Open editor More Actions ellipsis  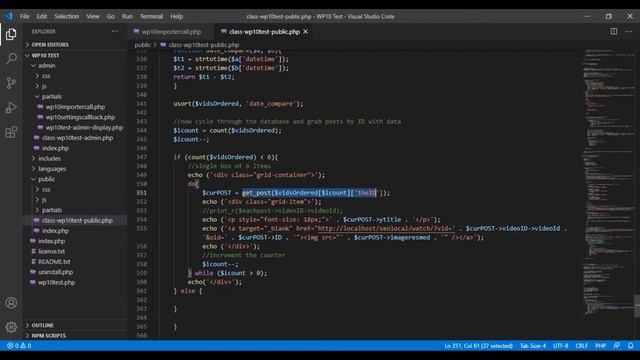(x=629, y=31)
